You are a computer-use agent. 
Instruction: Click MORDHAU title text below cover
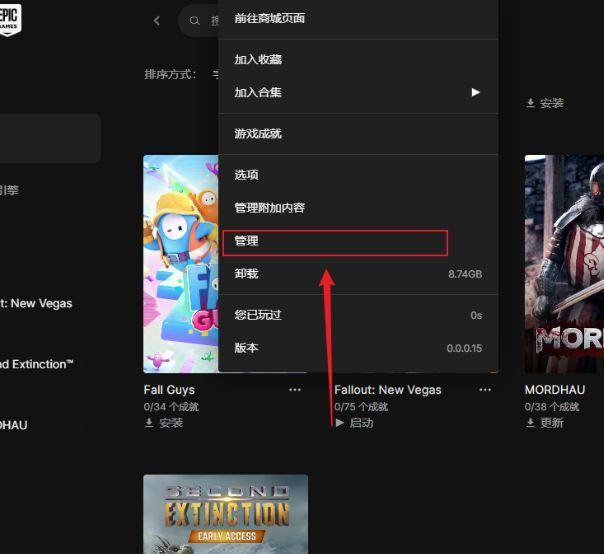coord(555,390)
